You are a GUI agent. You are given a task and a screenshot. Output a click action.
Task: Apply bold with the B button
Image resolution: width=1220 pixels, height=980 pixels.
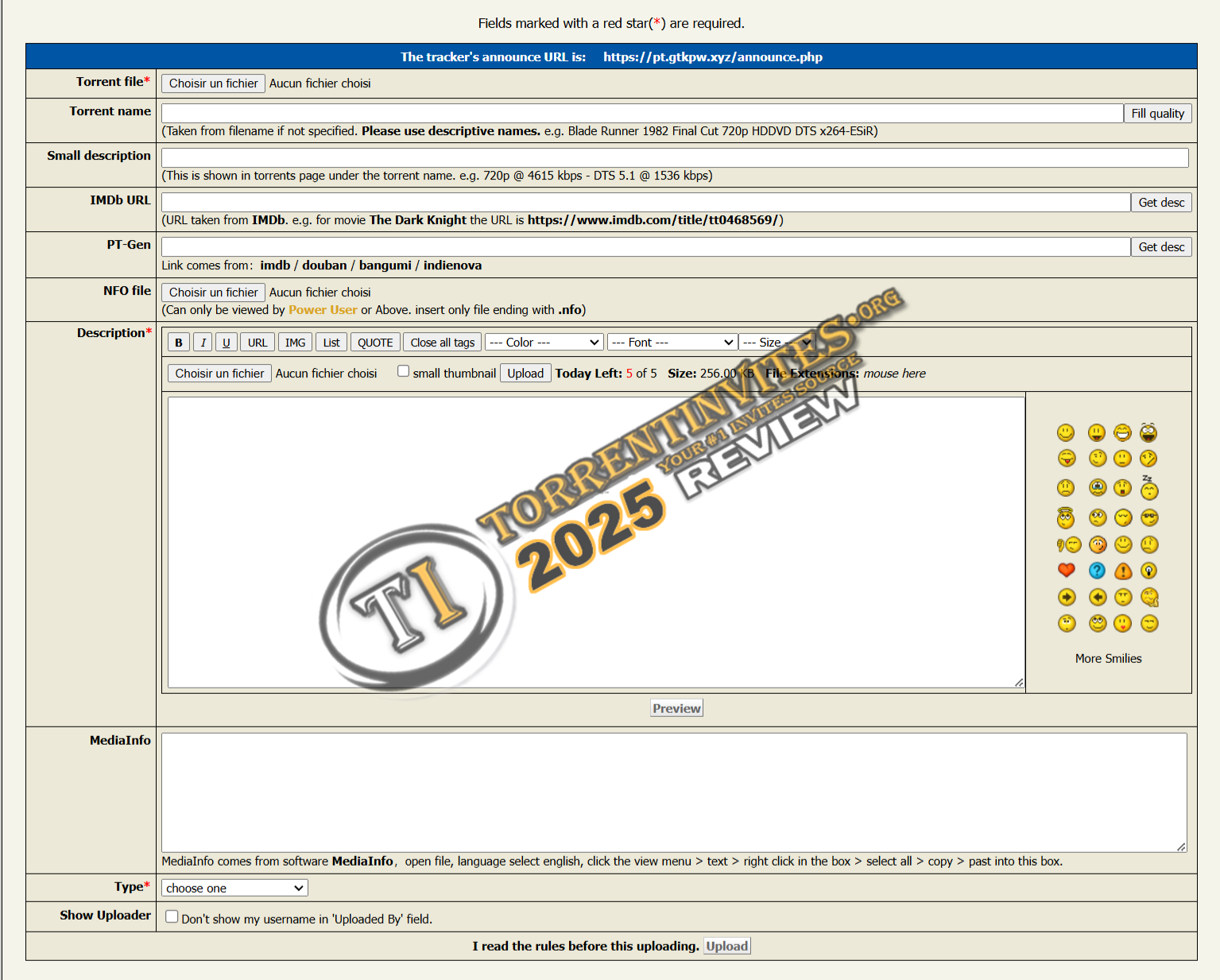tap(179, 342)
